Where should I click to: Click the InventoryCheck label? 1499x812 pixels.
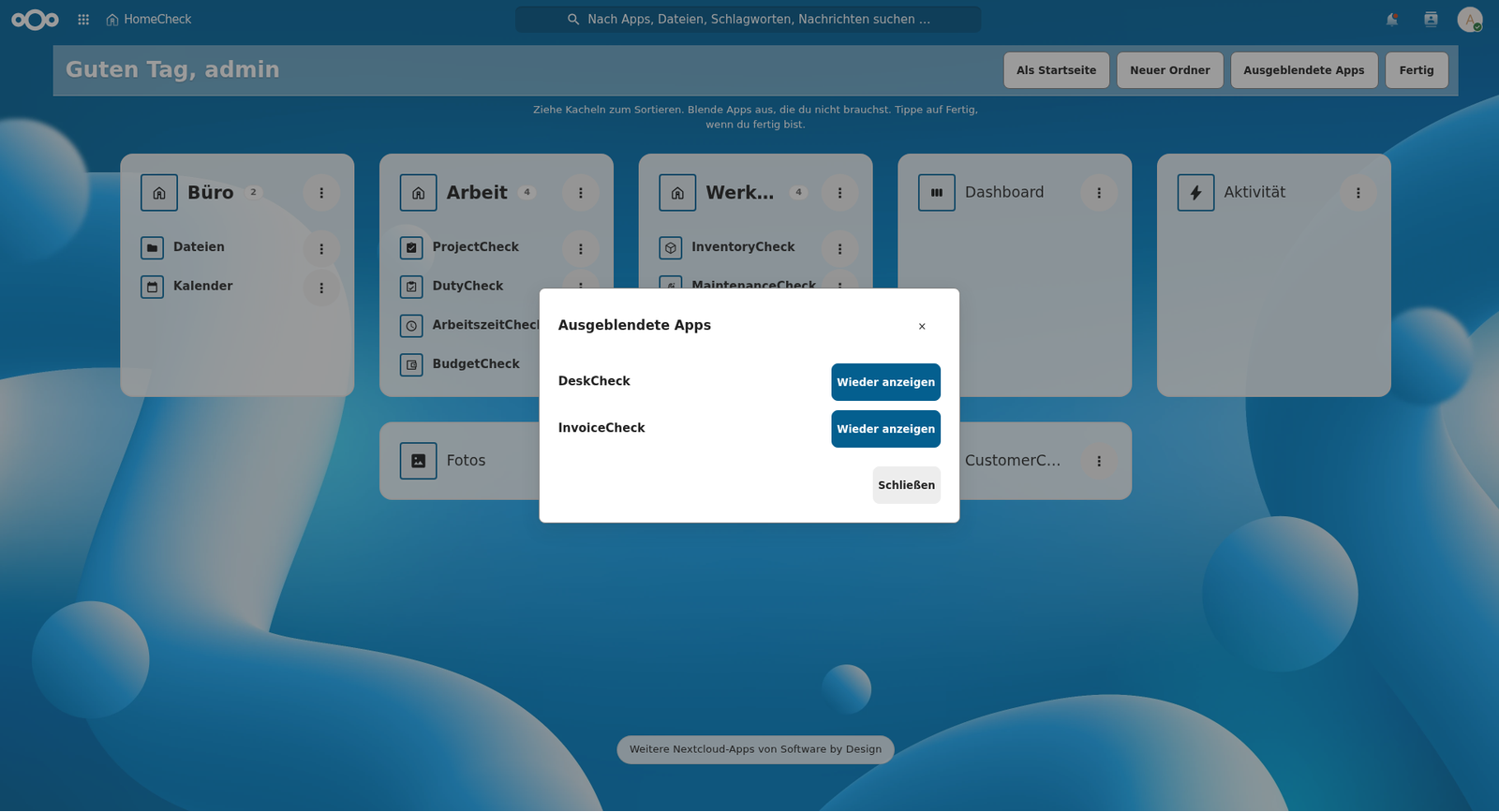743,247
